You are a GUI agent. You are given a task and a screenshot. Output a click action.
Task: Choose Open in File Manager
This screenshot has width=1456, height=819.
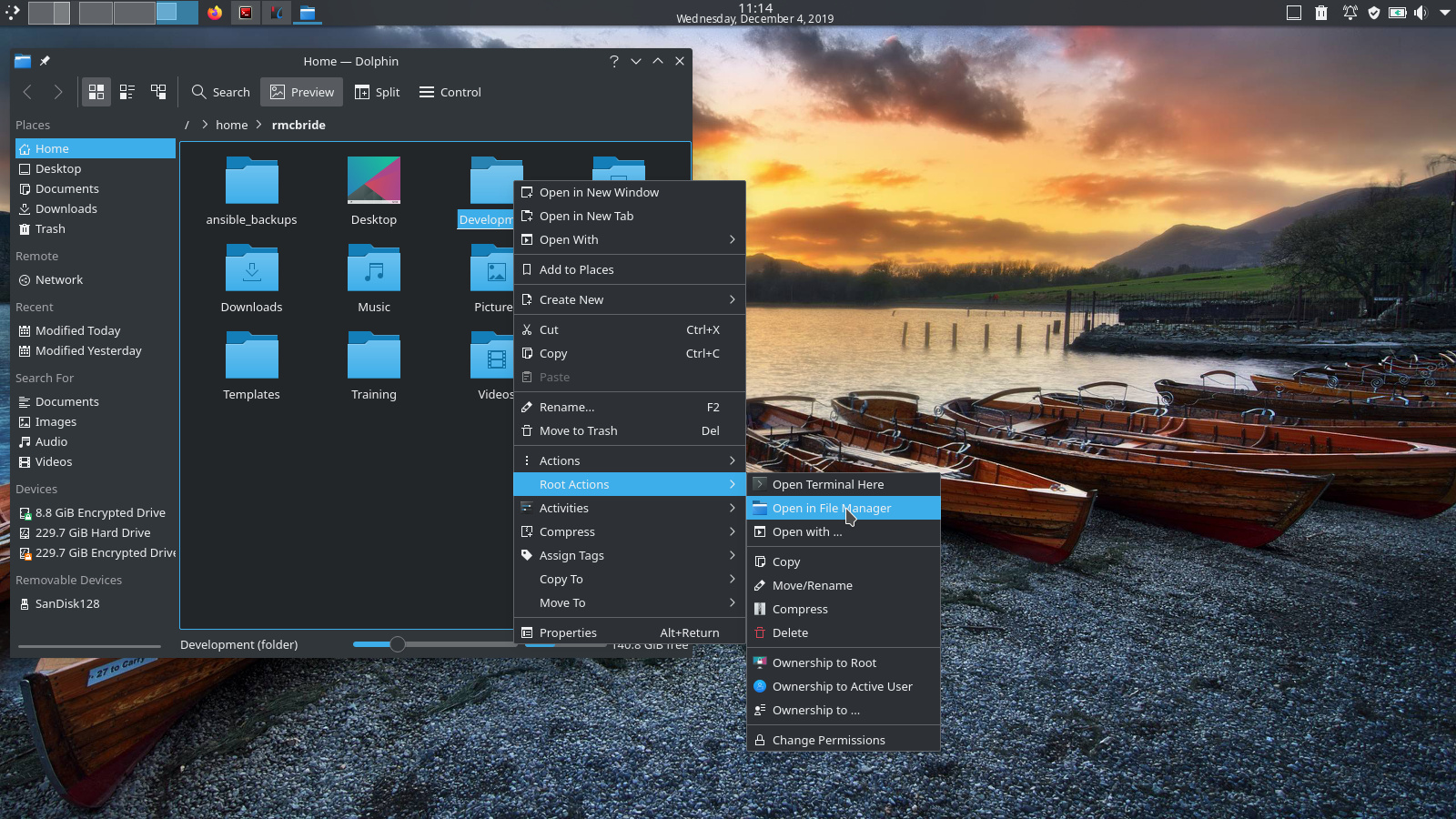[x=844, y=508]
